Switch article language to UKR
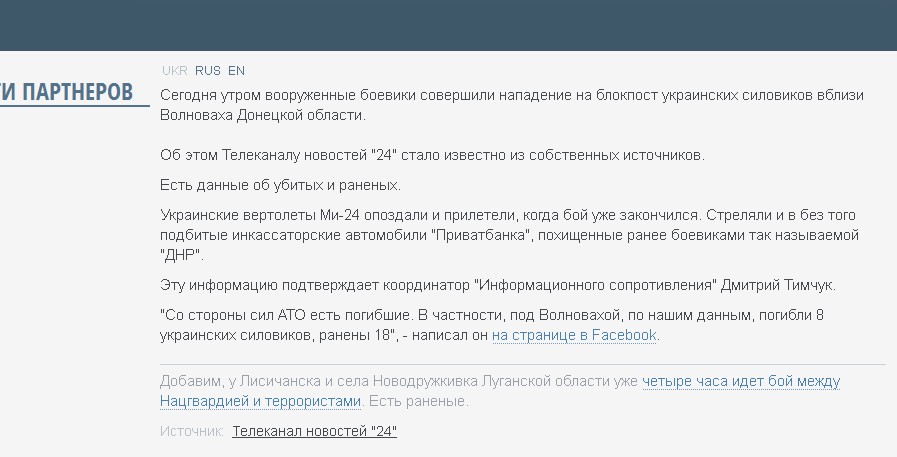The height and width of the screenshot is (457, 897). pos(174,71)
